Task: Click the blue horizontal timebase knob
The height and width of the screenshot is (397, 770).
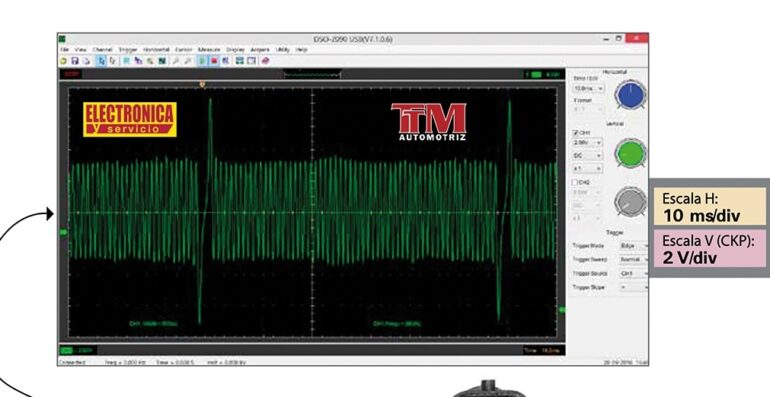Action: 631,95
